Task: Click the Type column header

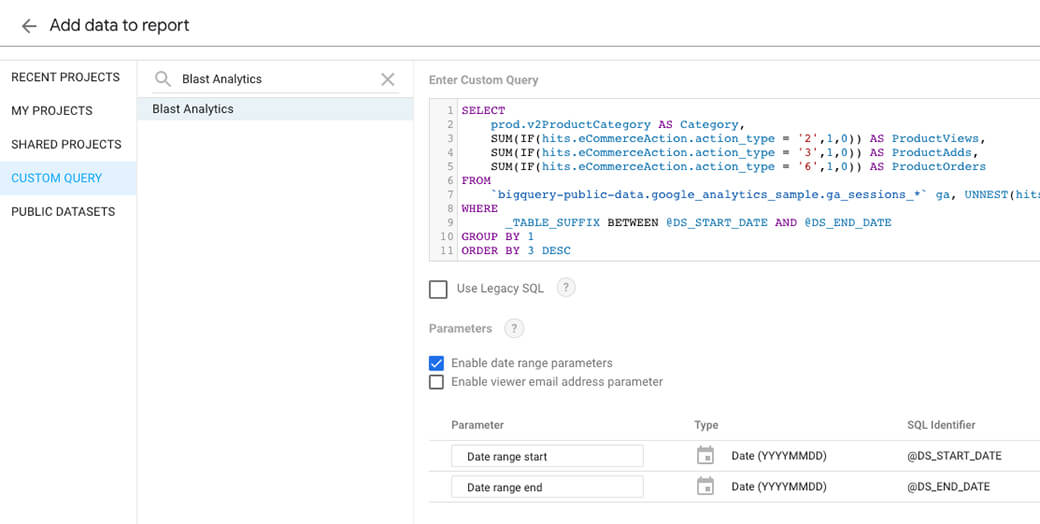Action: pos(706,425)
